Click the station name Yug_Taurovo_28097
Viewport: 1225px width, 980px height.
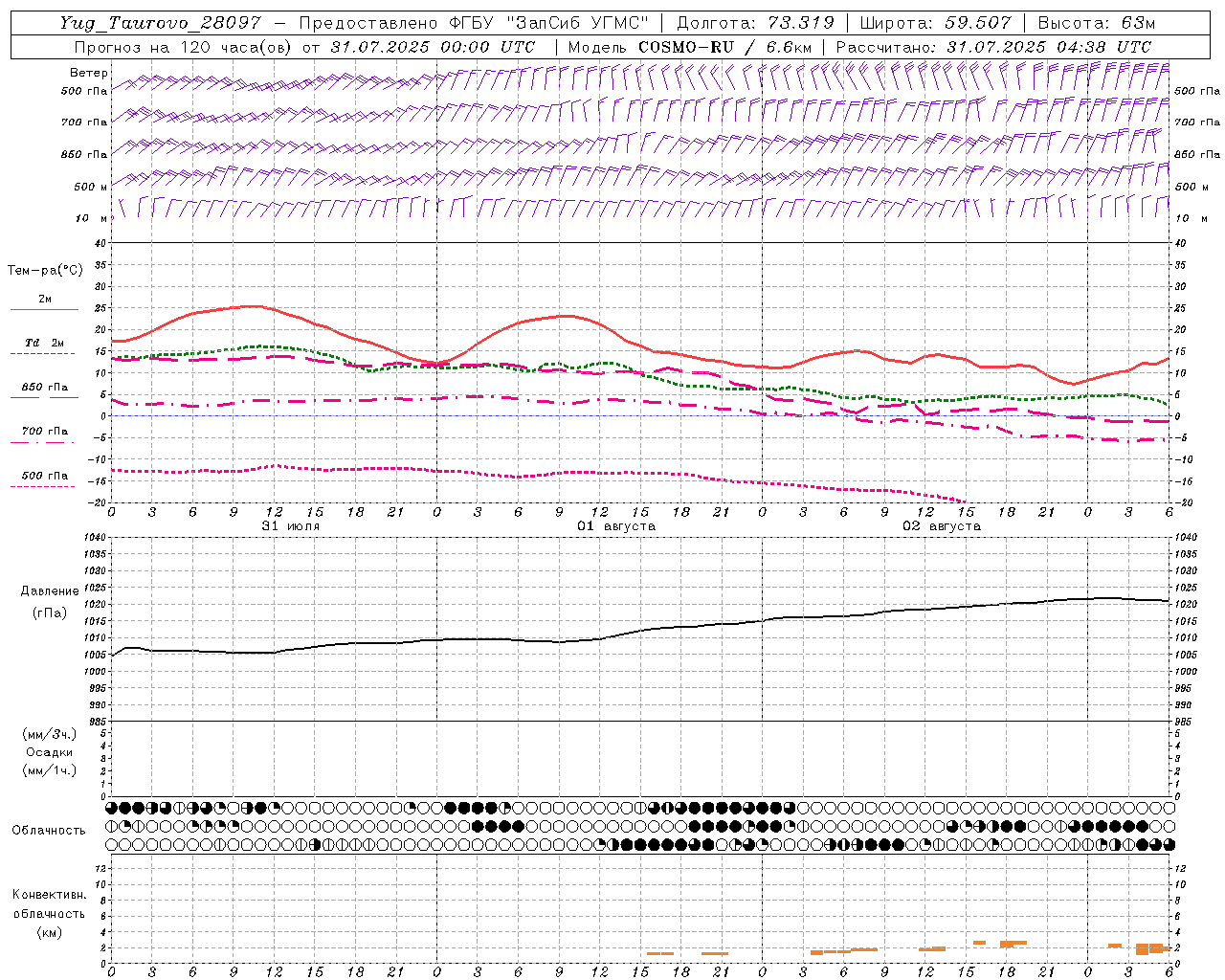point(159,23)
